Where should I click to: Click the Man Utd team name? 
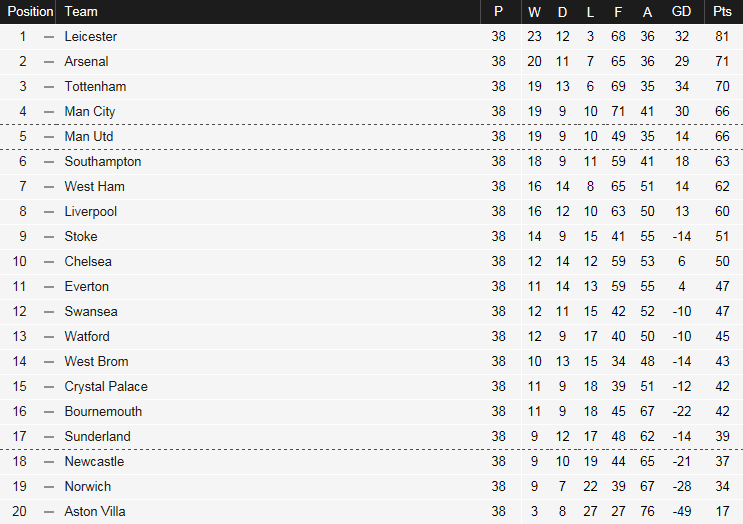(89, 136)
